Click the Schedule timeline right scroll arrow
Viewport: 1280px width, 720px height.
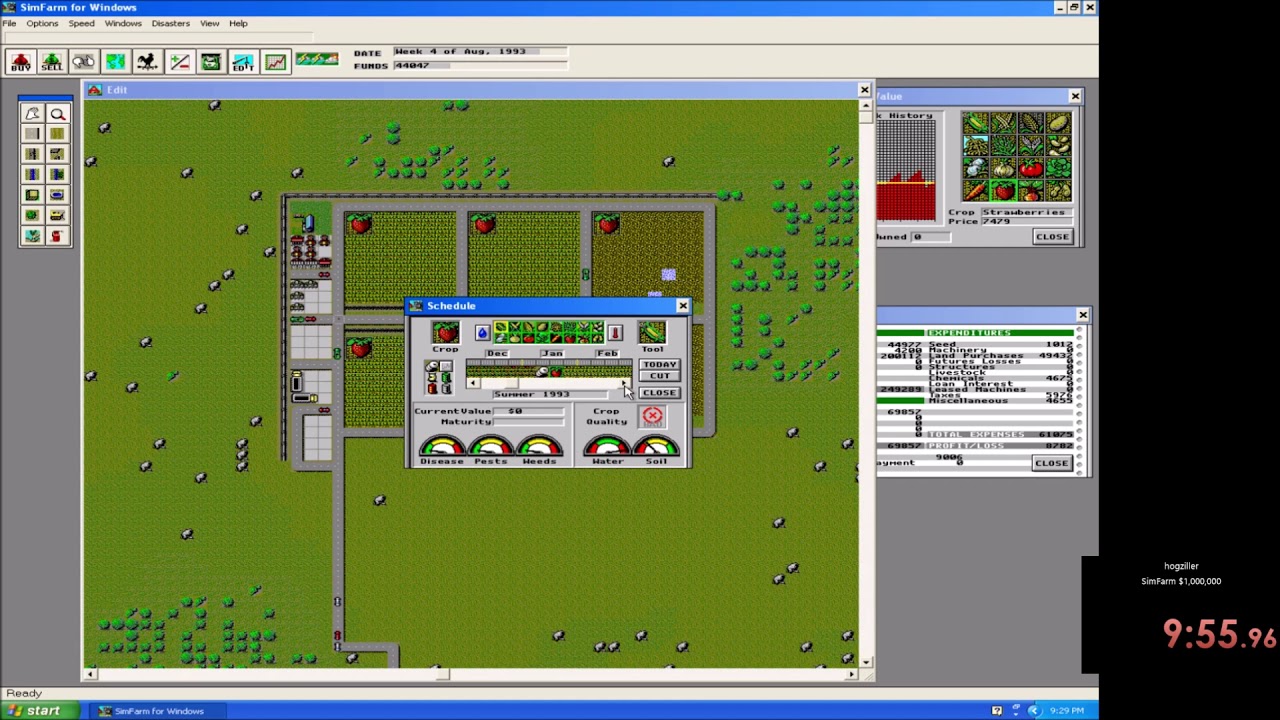pos(624,383)
